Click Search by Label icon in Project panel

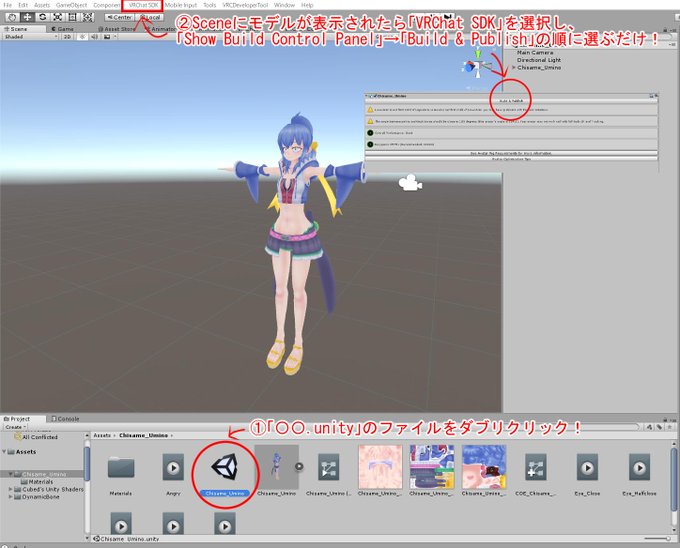(659, 427)
